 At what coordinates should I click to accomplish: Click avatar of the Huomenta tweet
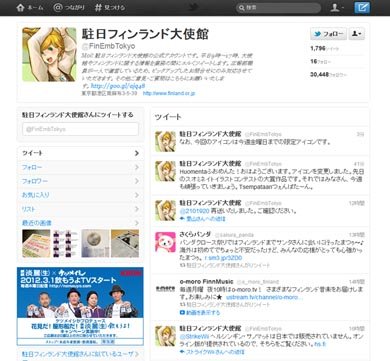click(x=165, y=171)
